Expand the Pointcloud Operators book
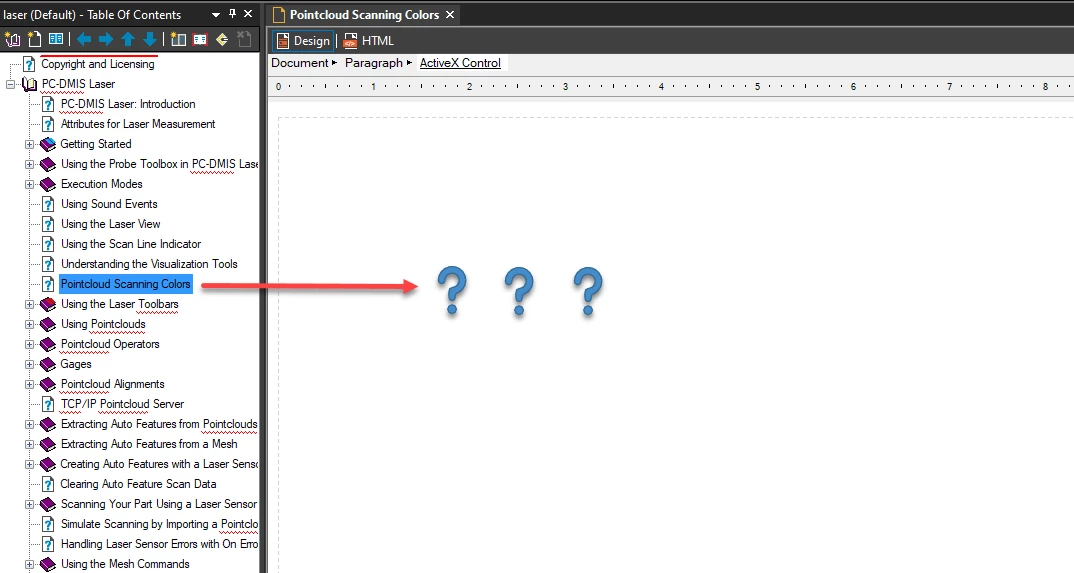The height and width of the screenshot is (573, 1074). point(29,344)
